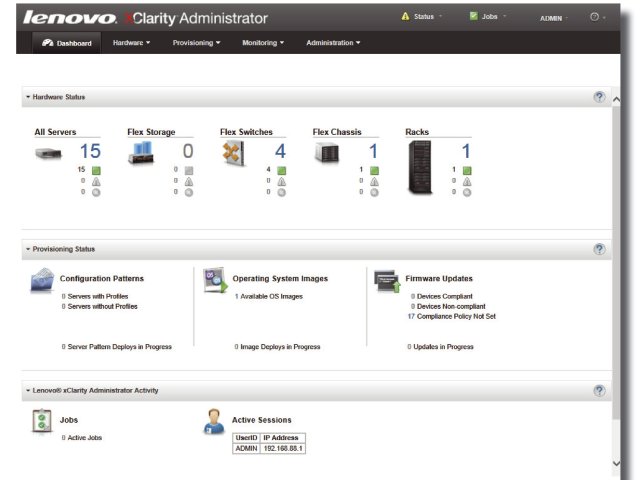Click the yellow Status warning icon

point(405,16)
